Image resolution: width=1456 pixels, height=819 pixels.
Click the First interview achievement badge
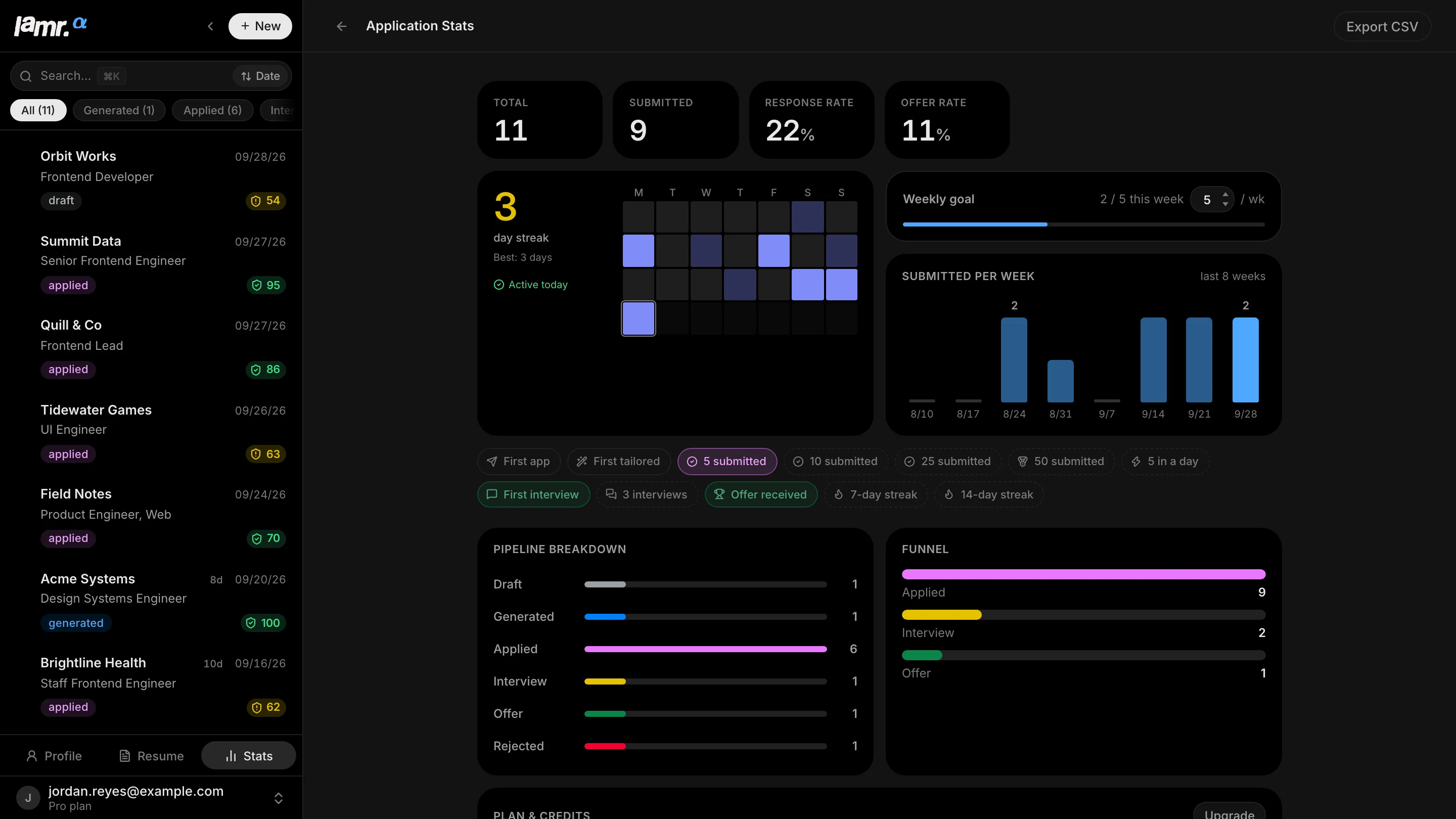click(x=533, y=494)
